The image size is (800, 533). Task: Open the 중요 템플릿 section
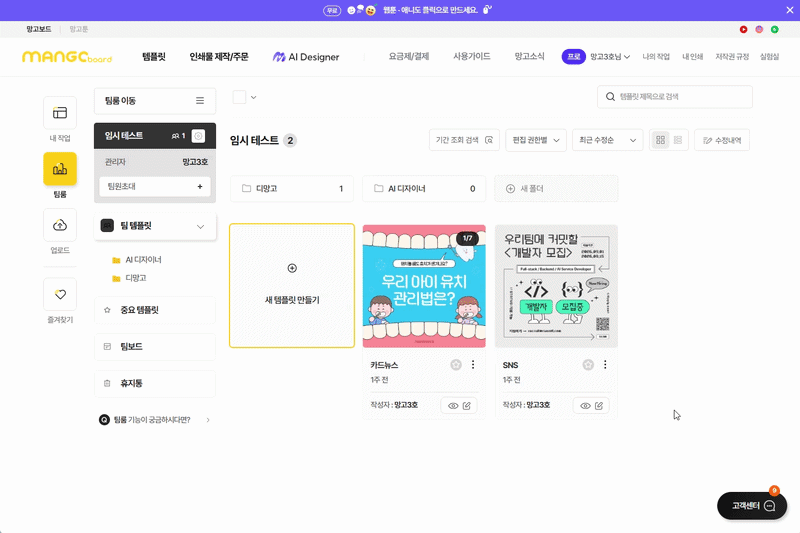pyautogui.click(x=155, y=310)
